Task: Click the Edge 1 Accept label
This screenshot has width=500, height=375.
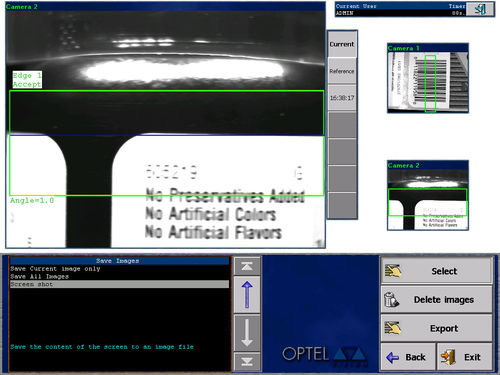Action: click(x=27, y=80)
